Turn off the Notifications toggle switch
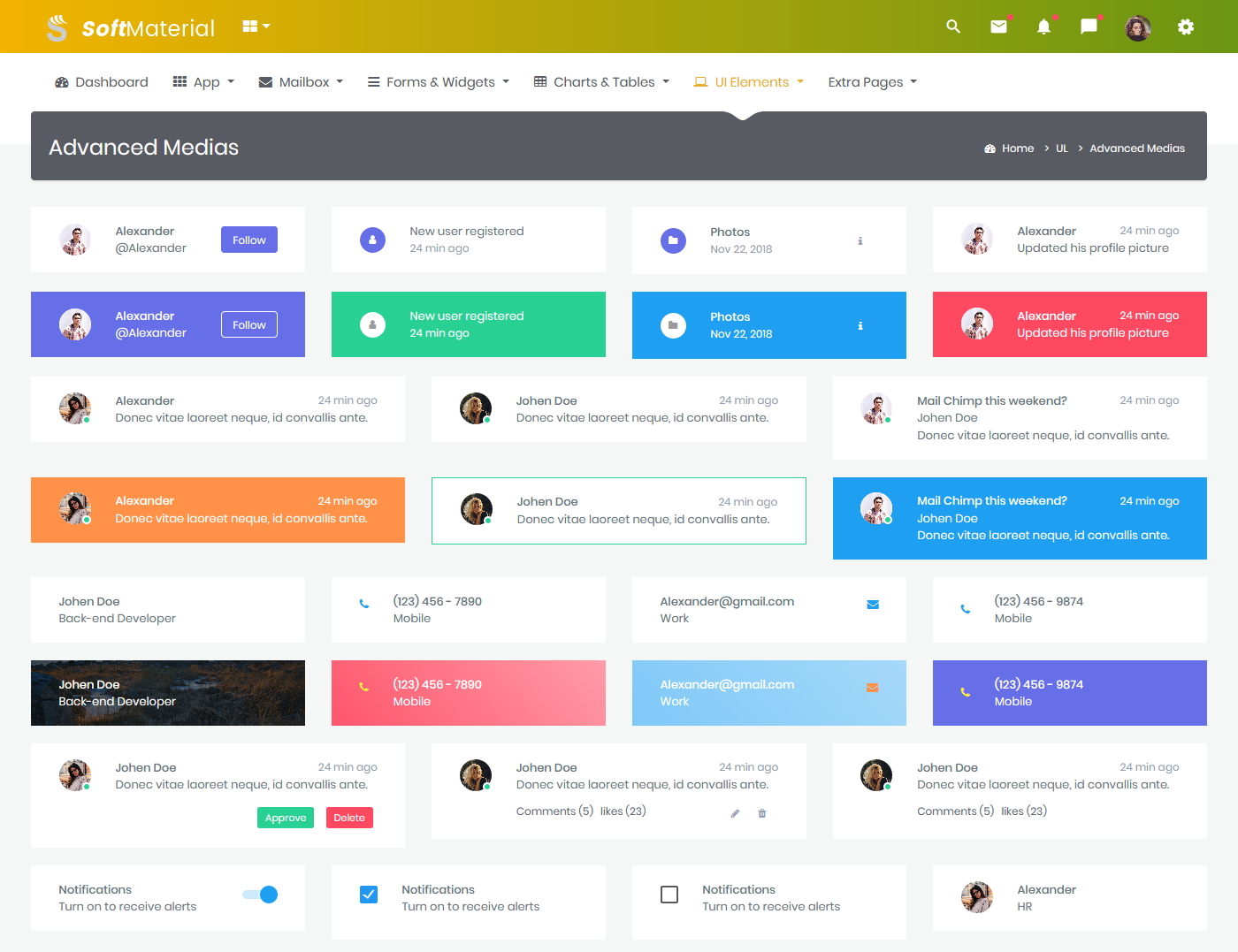This screenshot has width=1238, height=952. pos(259,895)
